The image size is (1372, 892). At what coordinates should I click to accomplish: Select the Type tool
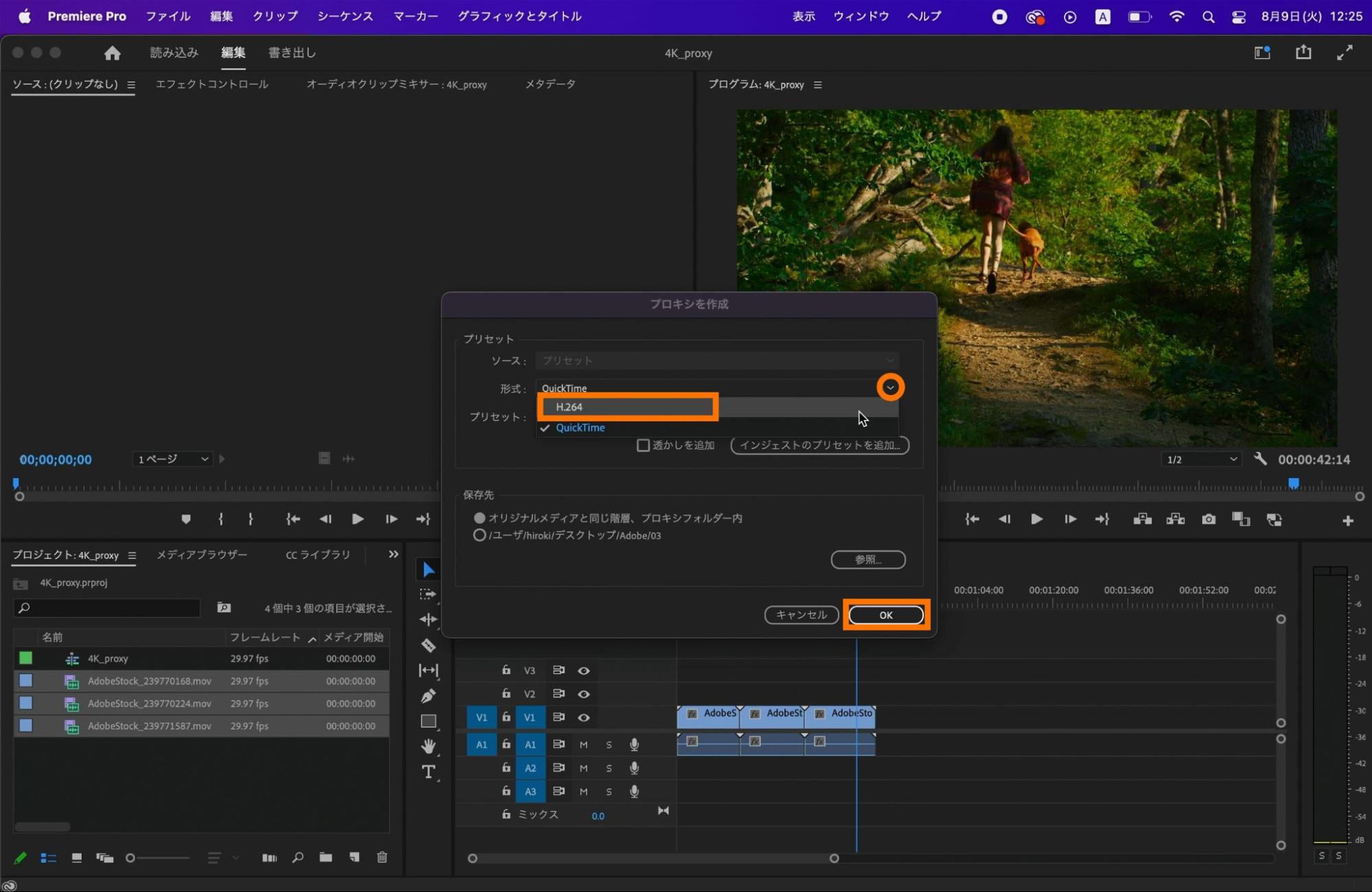coord(428,772)
